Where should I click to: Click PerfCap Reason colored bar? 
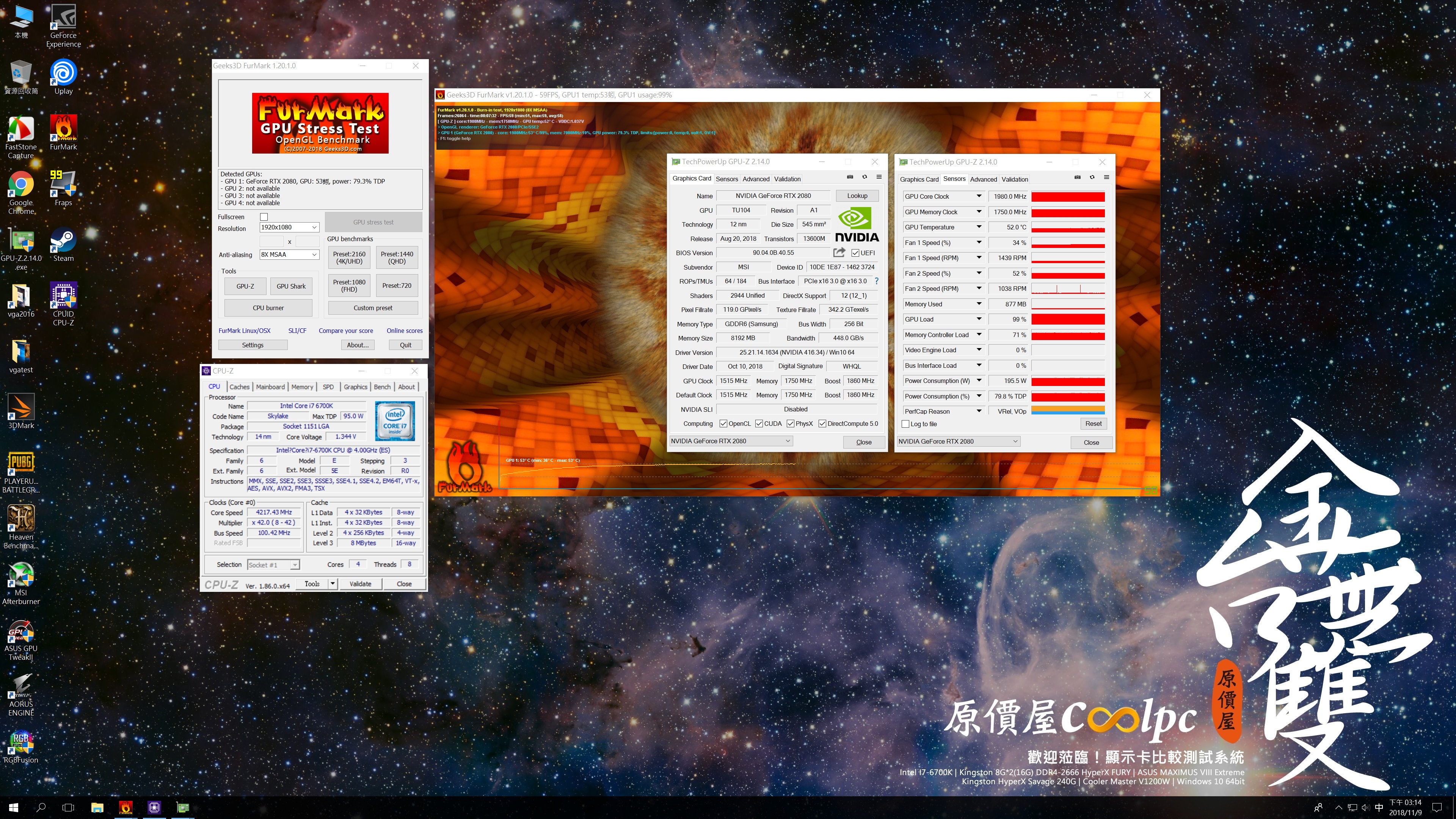pos(1068,411)
